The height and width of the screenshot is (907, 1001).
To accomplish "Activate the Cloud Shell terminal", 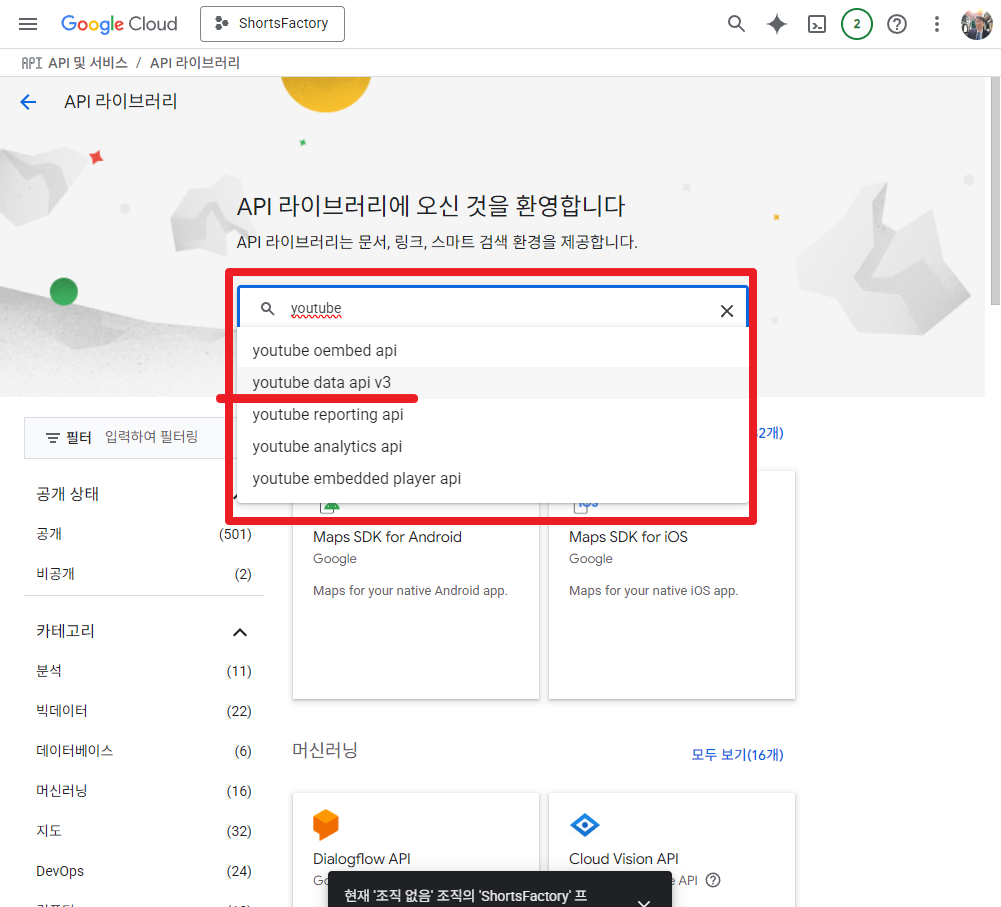I will [816, 23].
